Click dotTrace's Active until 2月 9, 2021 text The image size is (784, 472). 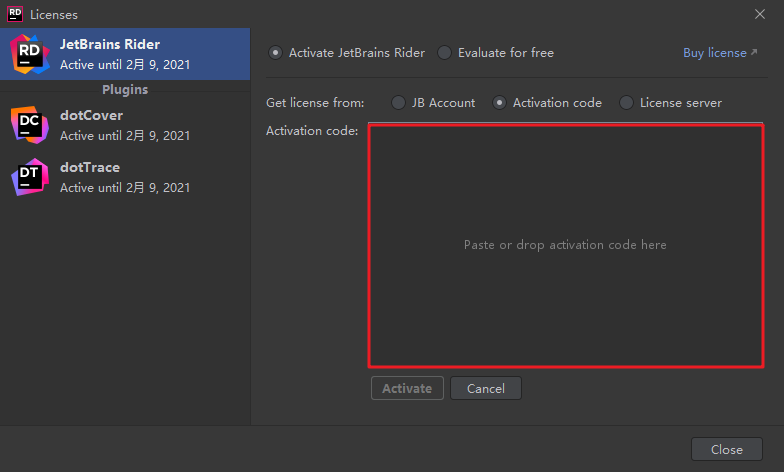(x=125, y=188)
